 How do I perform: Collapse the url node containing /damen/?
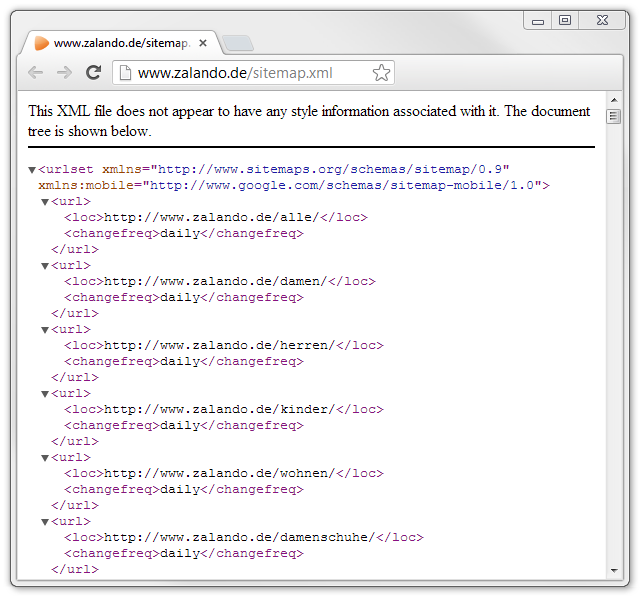pos(45,266)
